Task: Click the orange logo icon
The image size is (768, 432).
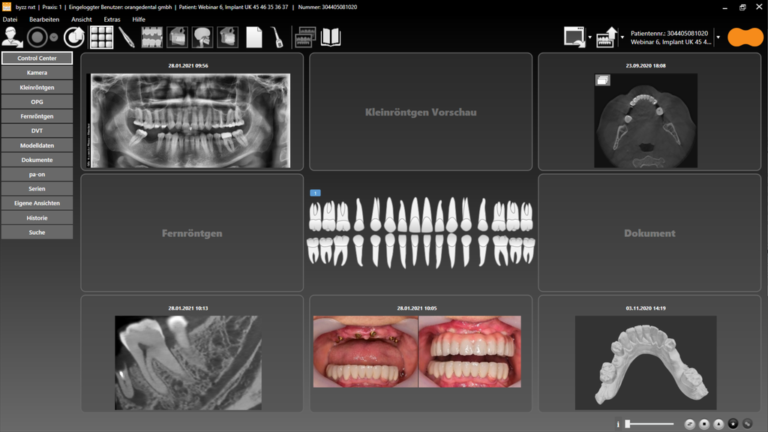Action: pos(745,37)
